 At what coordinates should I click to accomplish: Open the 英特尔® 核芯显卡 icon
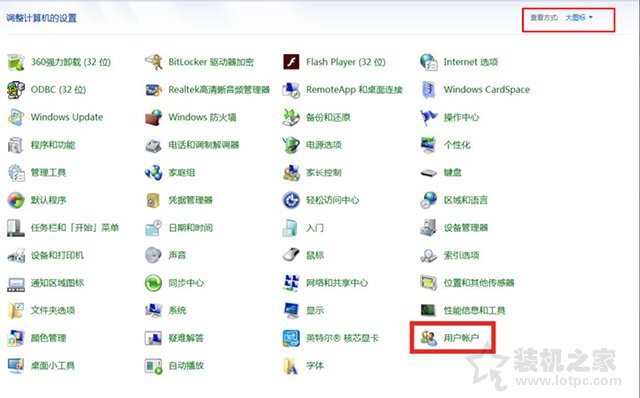[x=291, y=338]
